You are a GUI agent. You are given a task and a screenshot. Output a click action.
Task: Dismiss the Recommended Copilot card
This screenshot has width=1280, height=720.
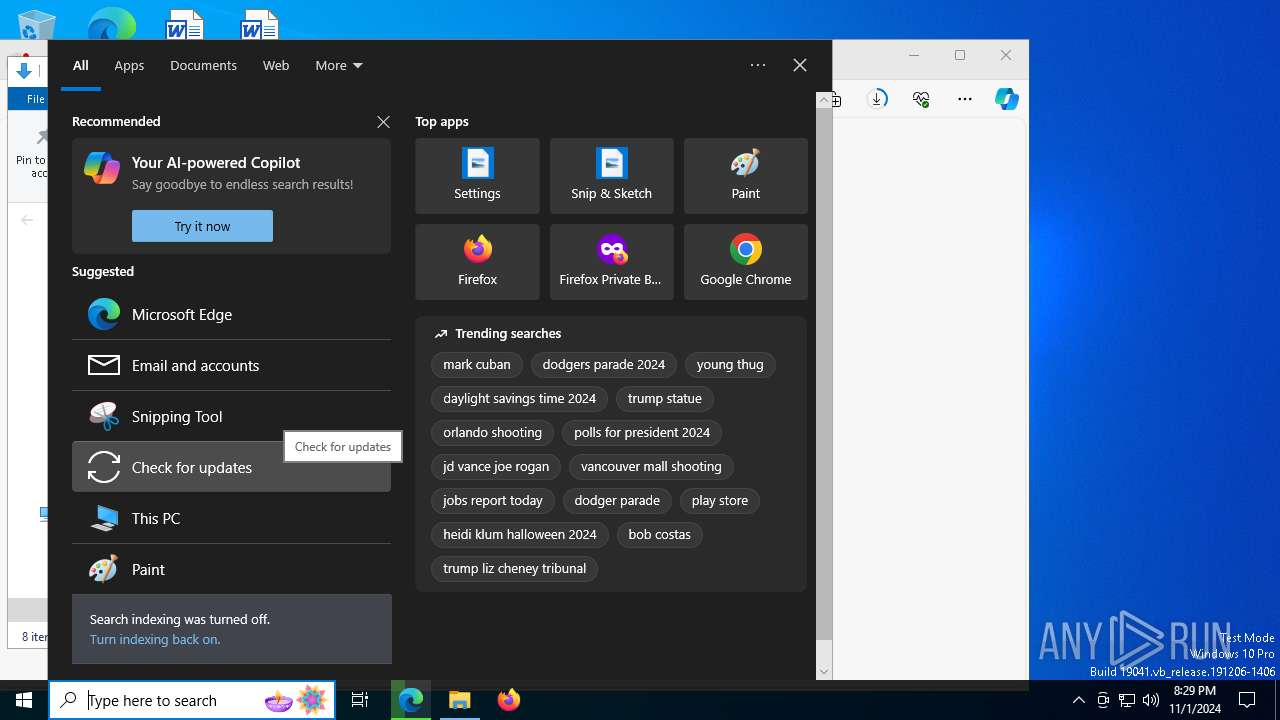coord(383,122)
